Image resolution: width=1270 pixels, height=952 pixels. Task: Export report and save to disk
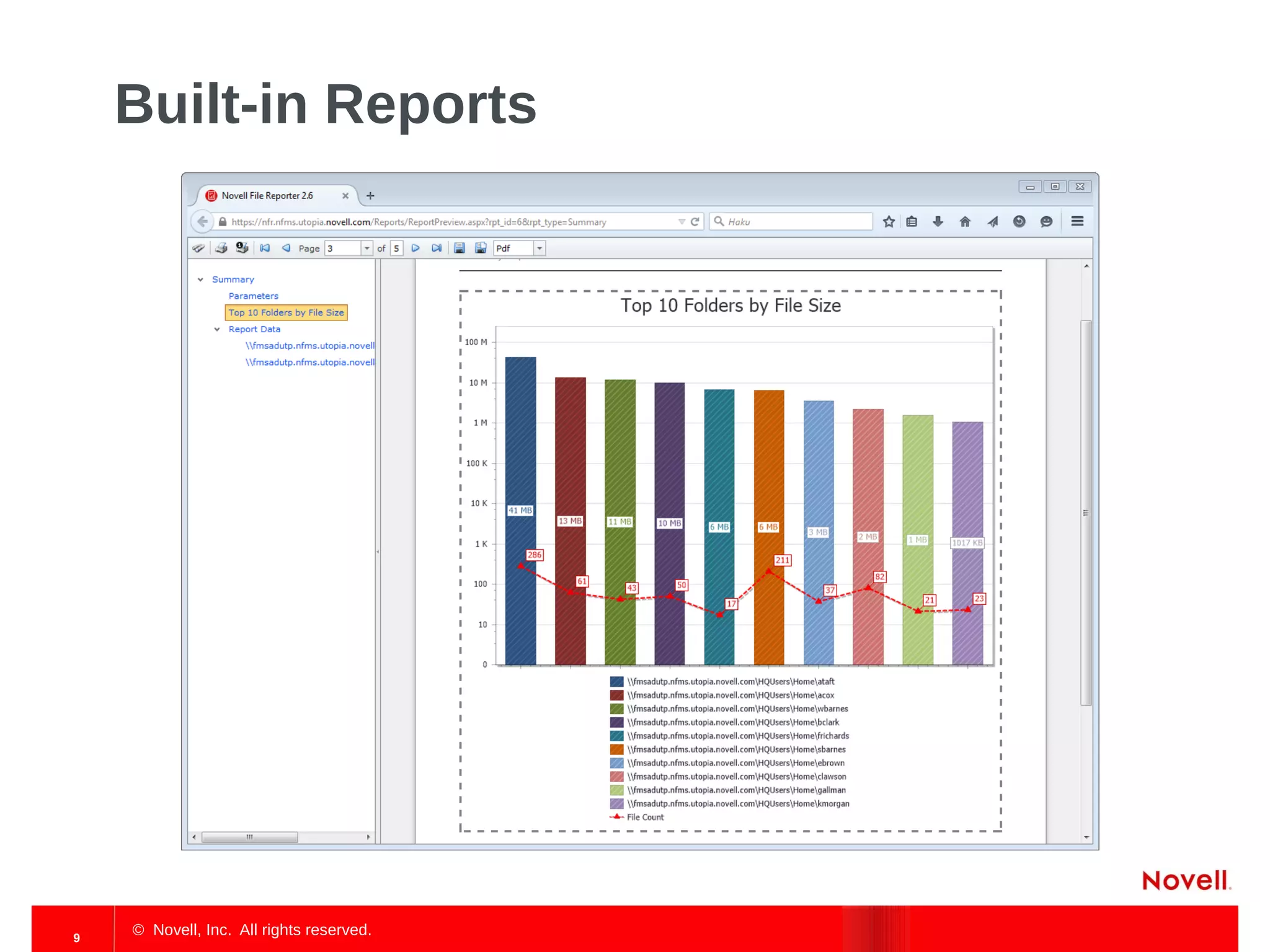point(460,248)
